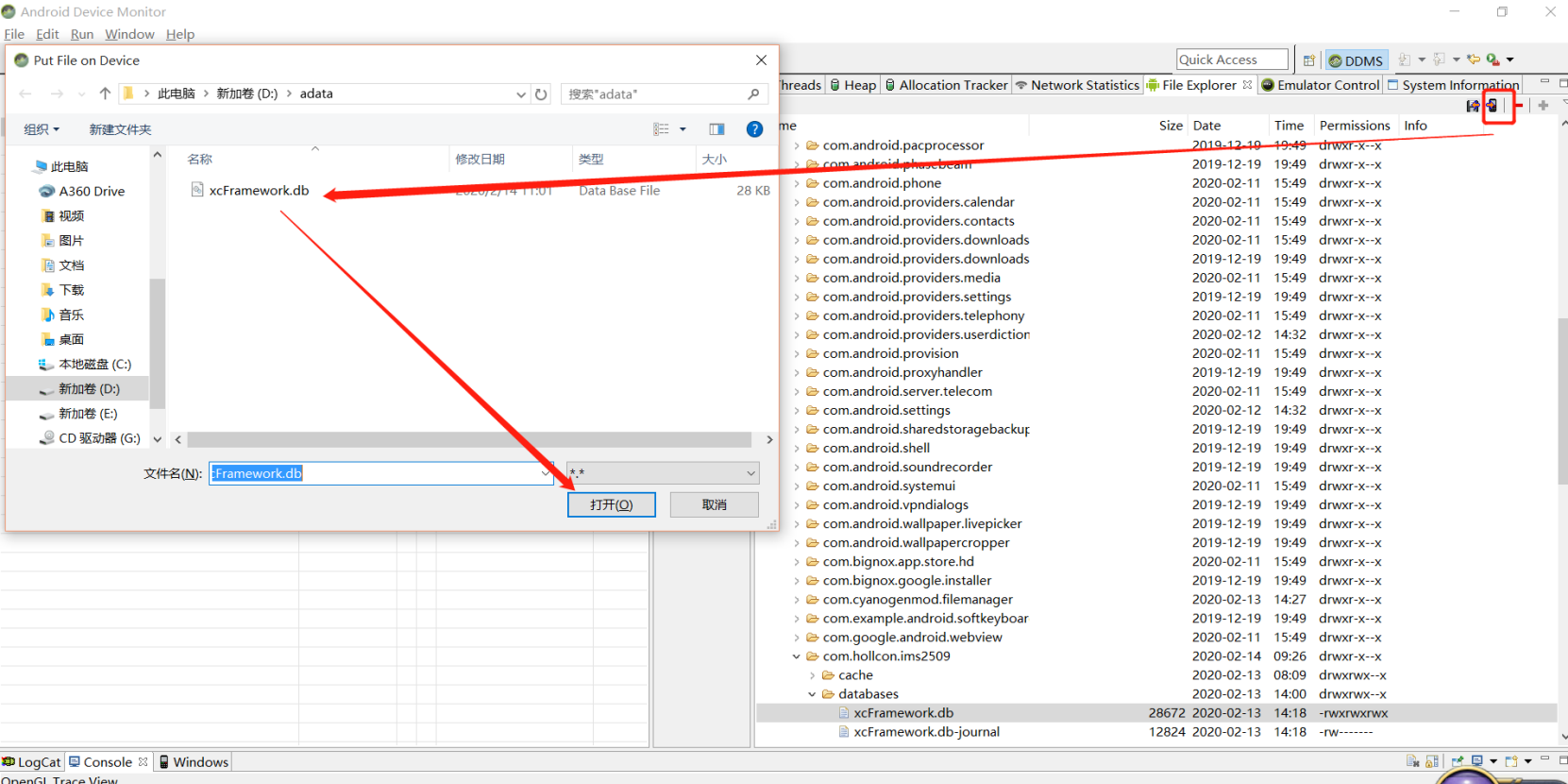
Task: Click the Open Perspective icon beside DDMS
Action: pos(1308,60)
